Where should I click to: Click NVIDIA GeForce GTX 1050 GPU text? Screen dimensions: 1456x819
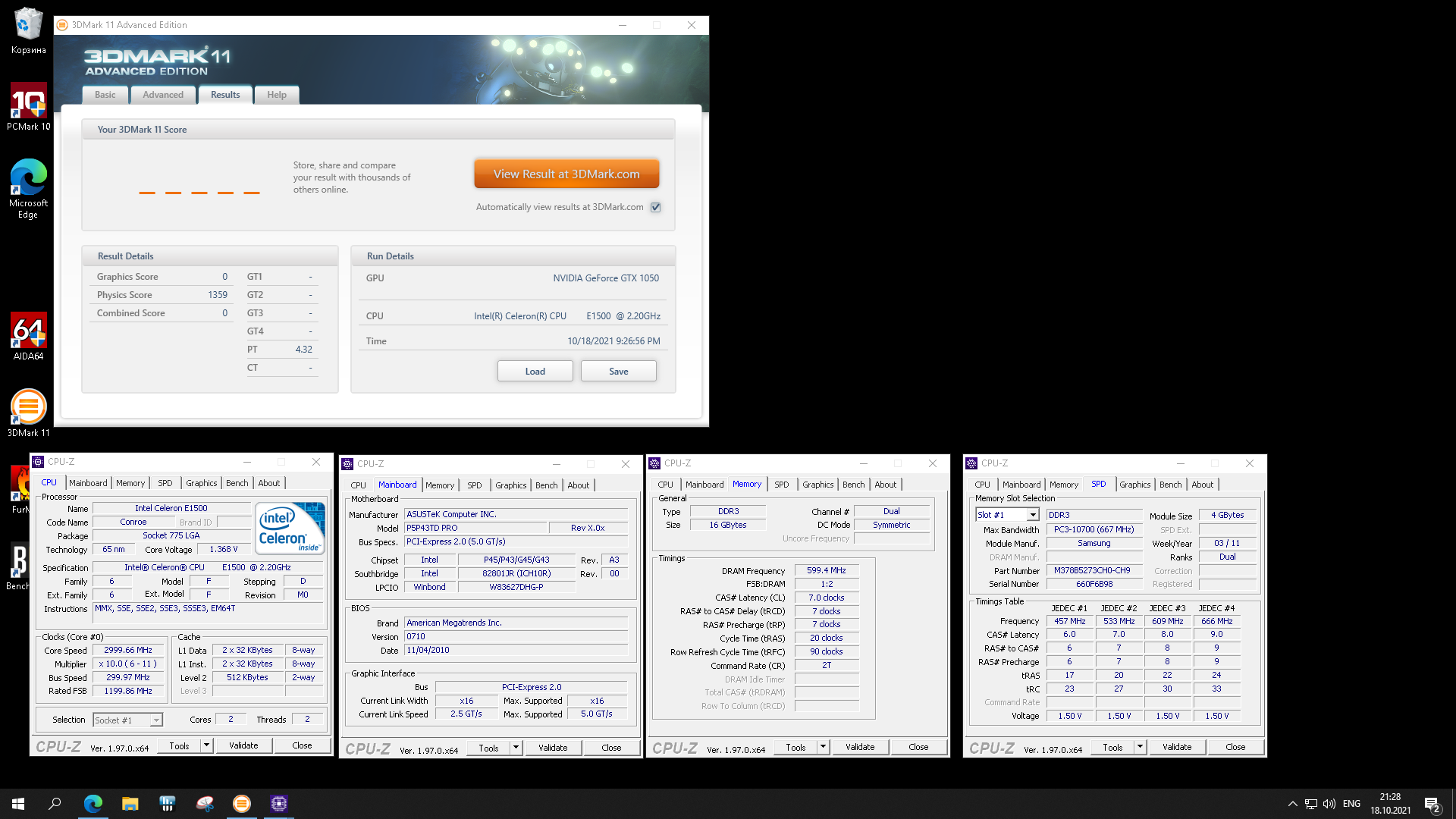(606, 278)
